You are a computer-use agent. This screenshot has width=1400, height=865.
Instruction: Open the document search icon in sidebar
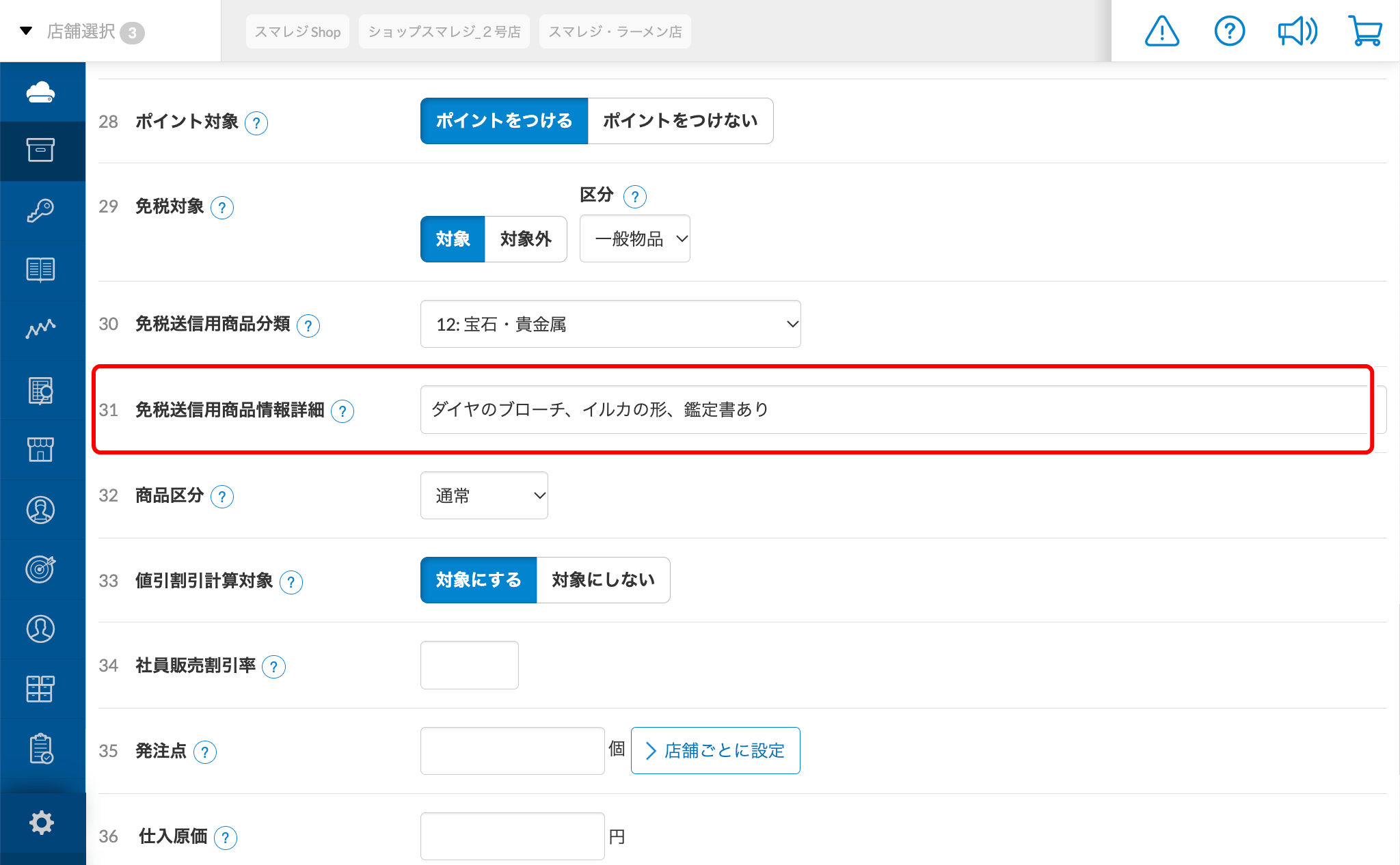[41, 390]
